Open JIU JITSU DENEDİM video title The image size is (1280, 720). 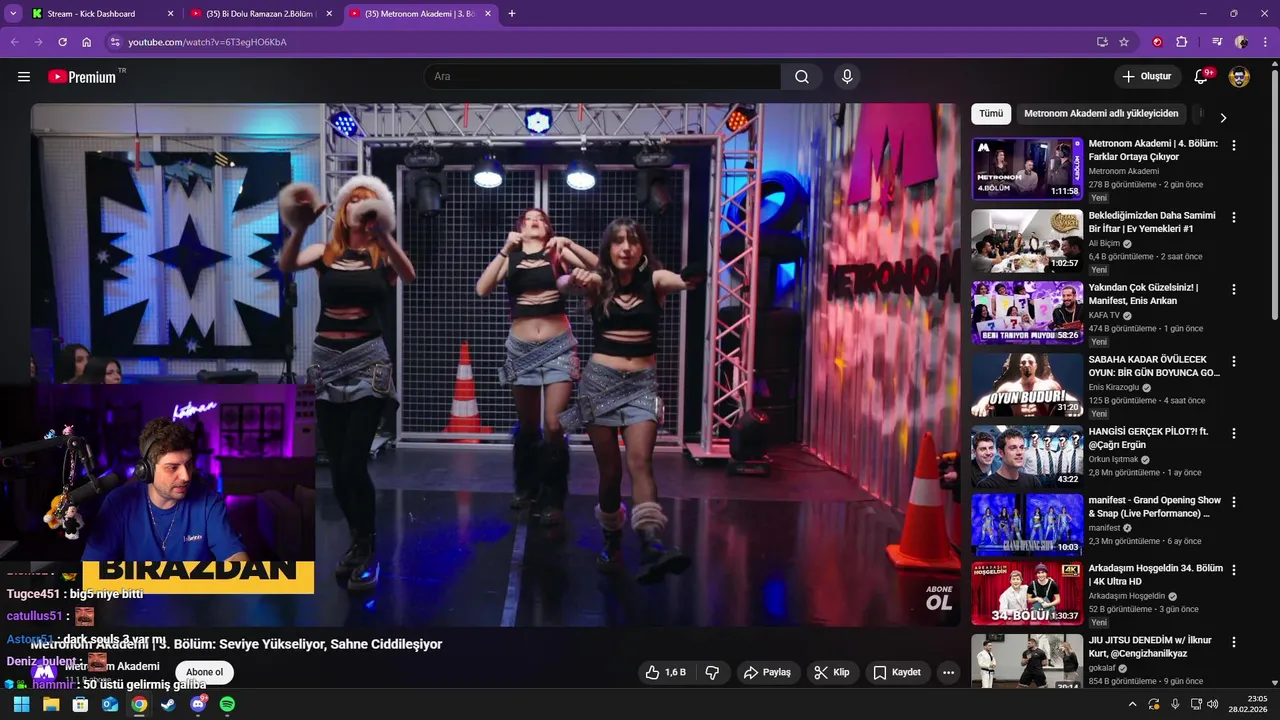(x=1151, y=647)
